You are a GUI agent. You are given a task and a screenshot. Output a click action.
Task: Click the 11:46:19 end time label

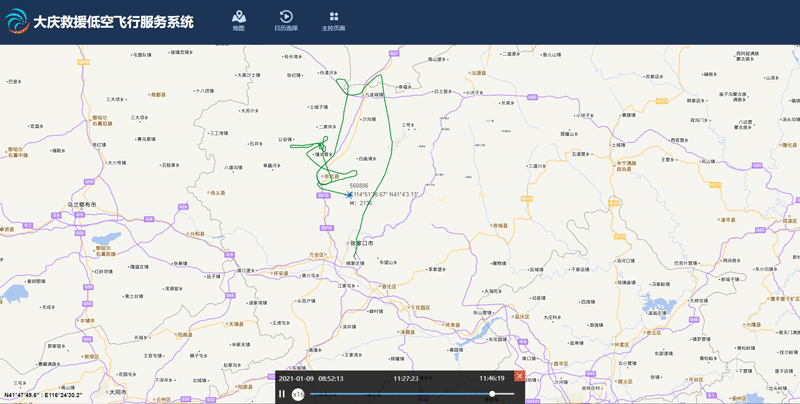click(491, 379)
